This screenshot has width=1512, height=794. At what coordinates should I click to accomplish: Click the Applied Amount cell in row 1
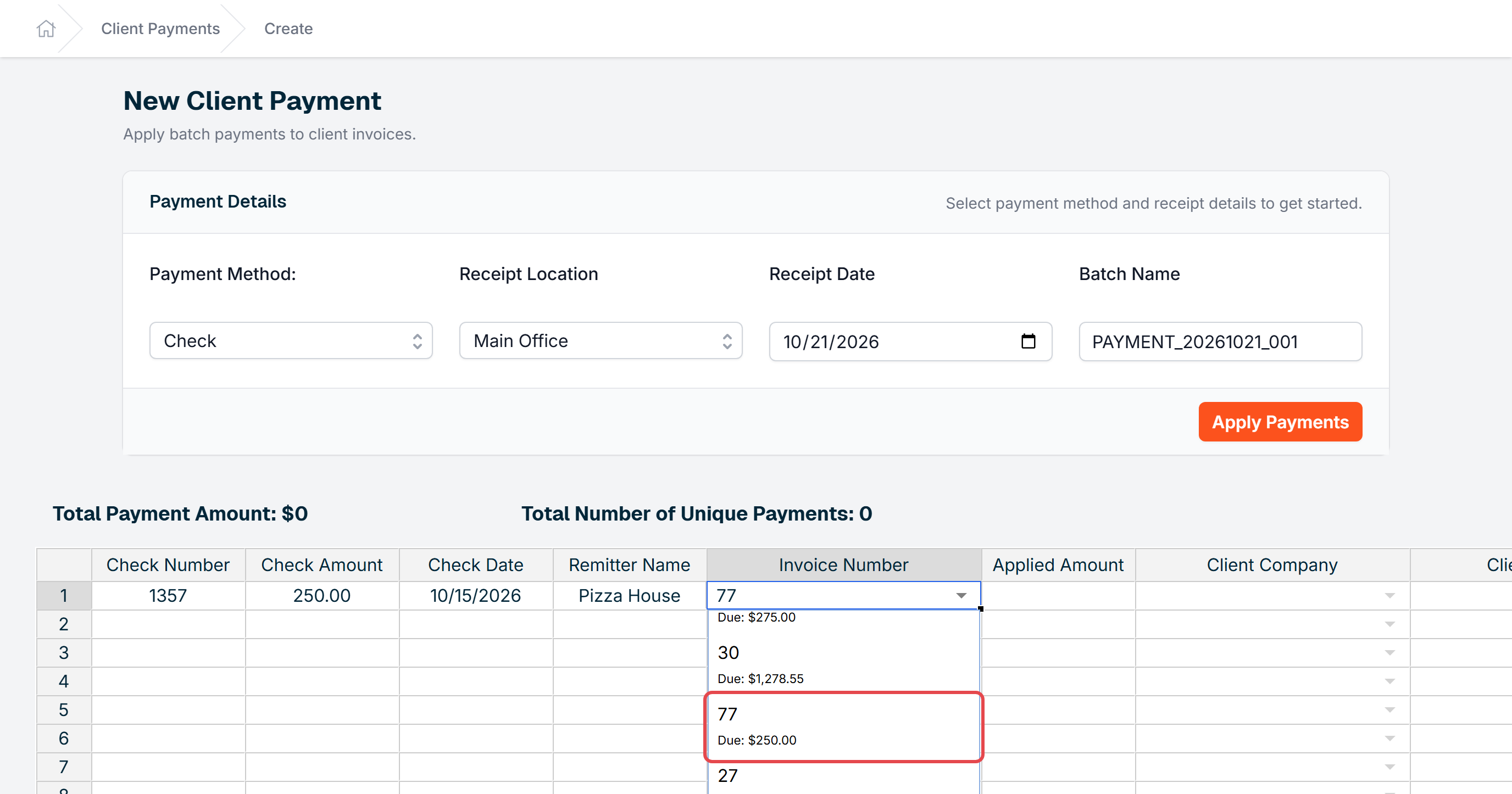tap(1058, 596)
